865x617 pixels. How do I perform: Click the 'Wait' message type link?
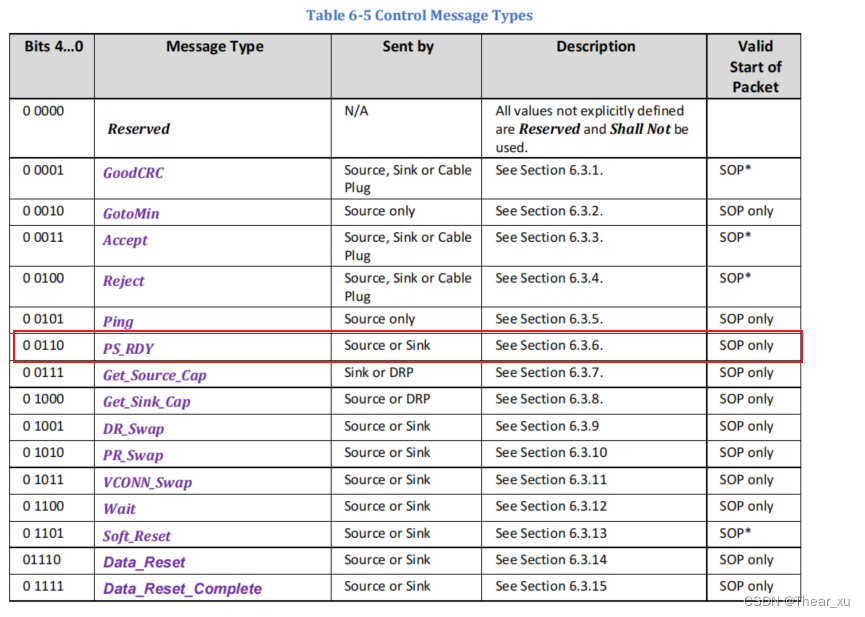point(119,509)
